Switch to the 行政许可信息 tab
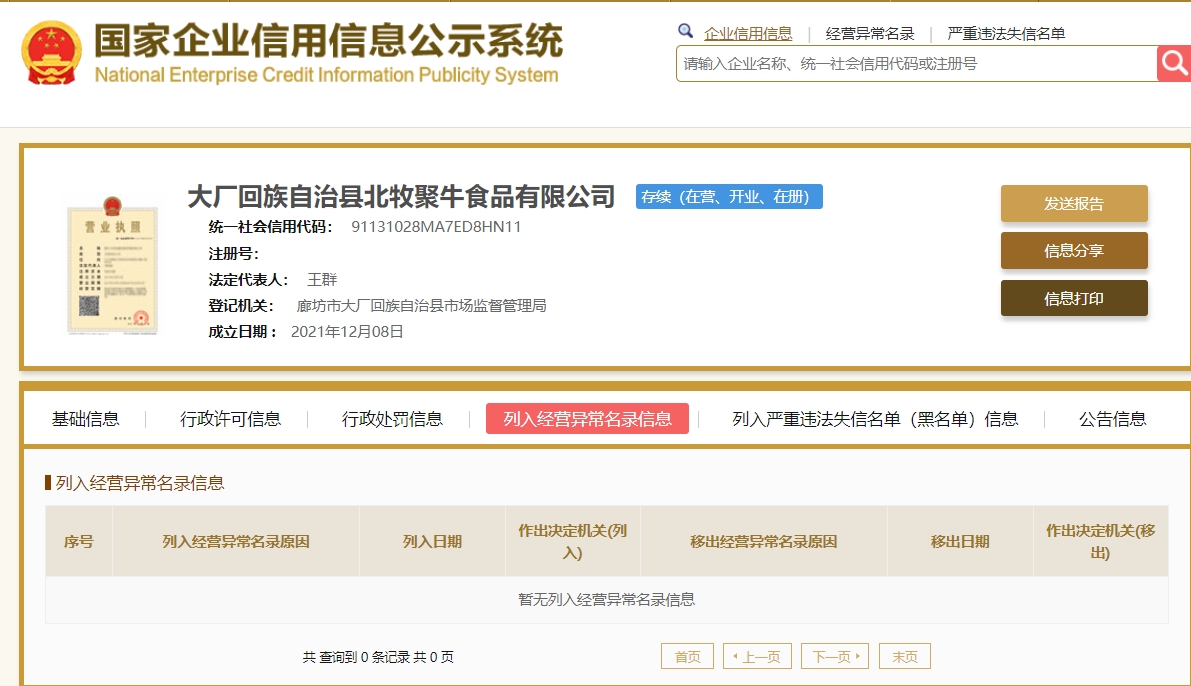 pyautogui.click(x=230, y=419)
